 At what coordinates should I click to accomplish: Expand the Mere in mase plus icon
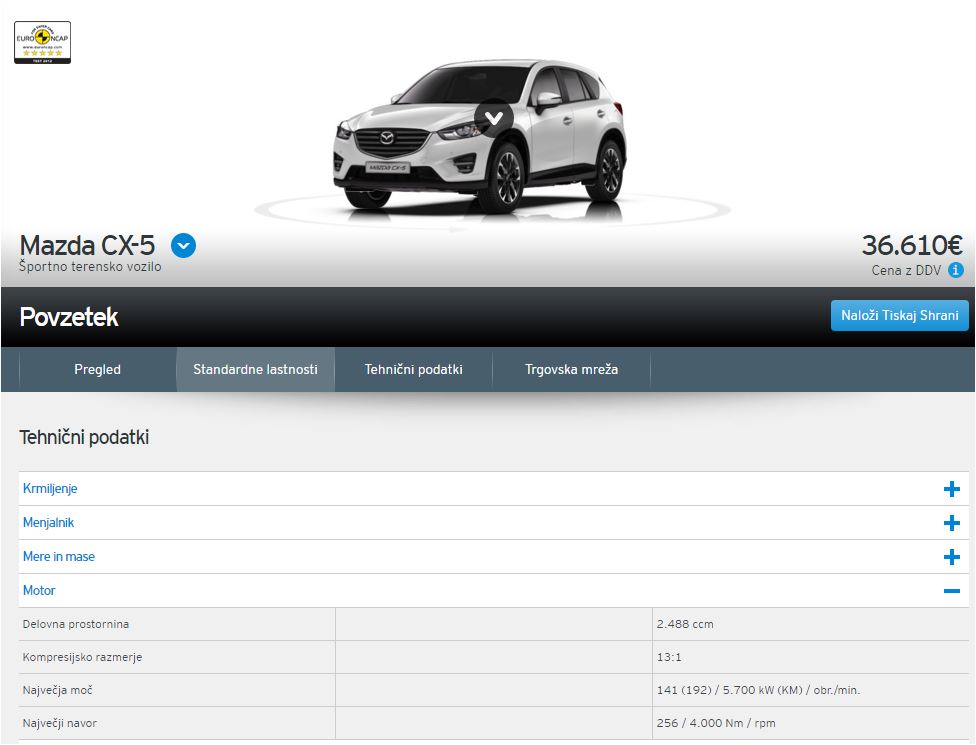[952, 557]
